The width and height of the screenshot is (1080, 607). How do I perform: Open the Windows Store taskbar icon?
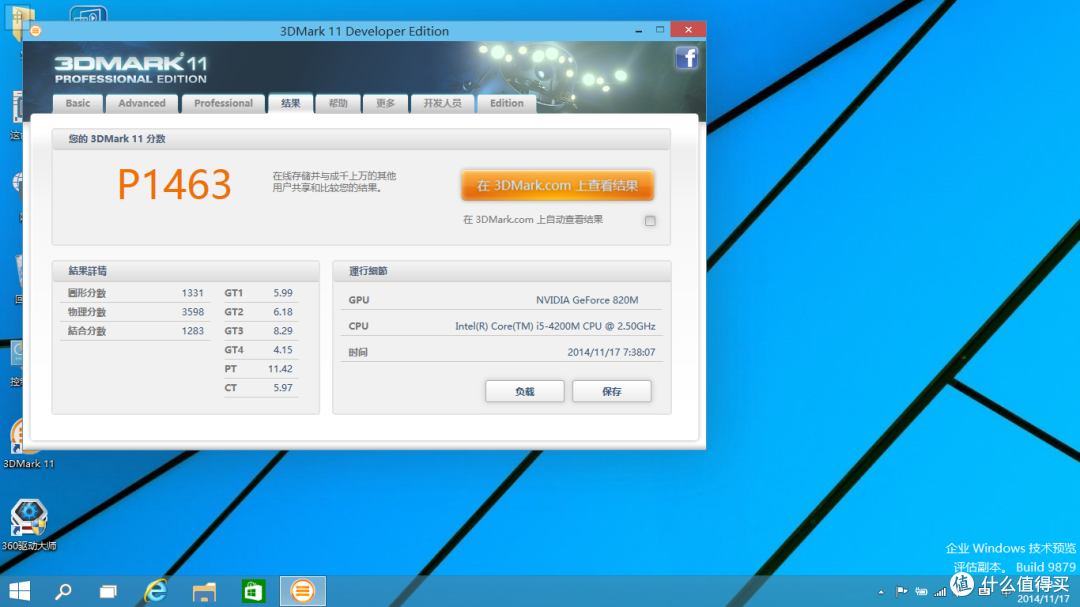(253, 591)
